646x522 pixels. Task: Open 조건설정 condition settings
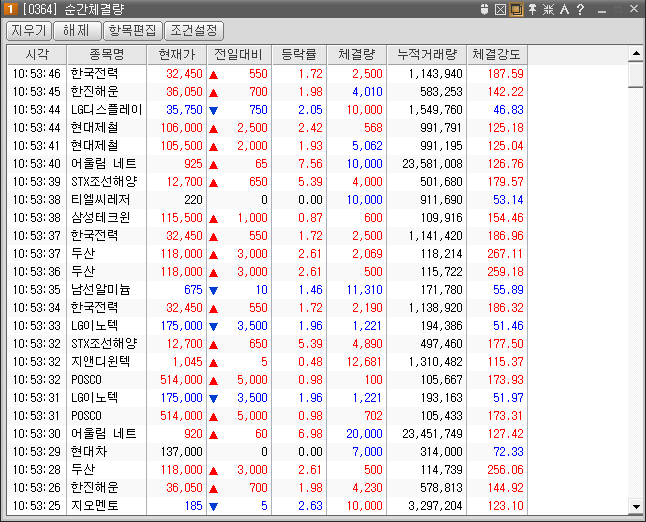pyautogui.click(x=194, y=31)
